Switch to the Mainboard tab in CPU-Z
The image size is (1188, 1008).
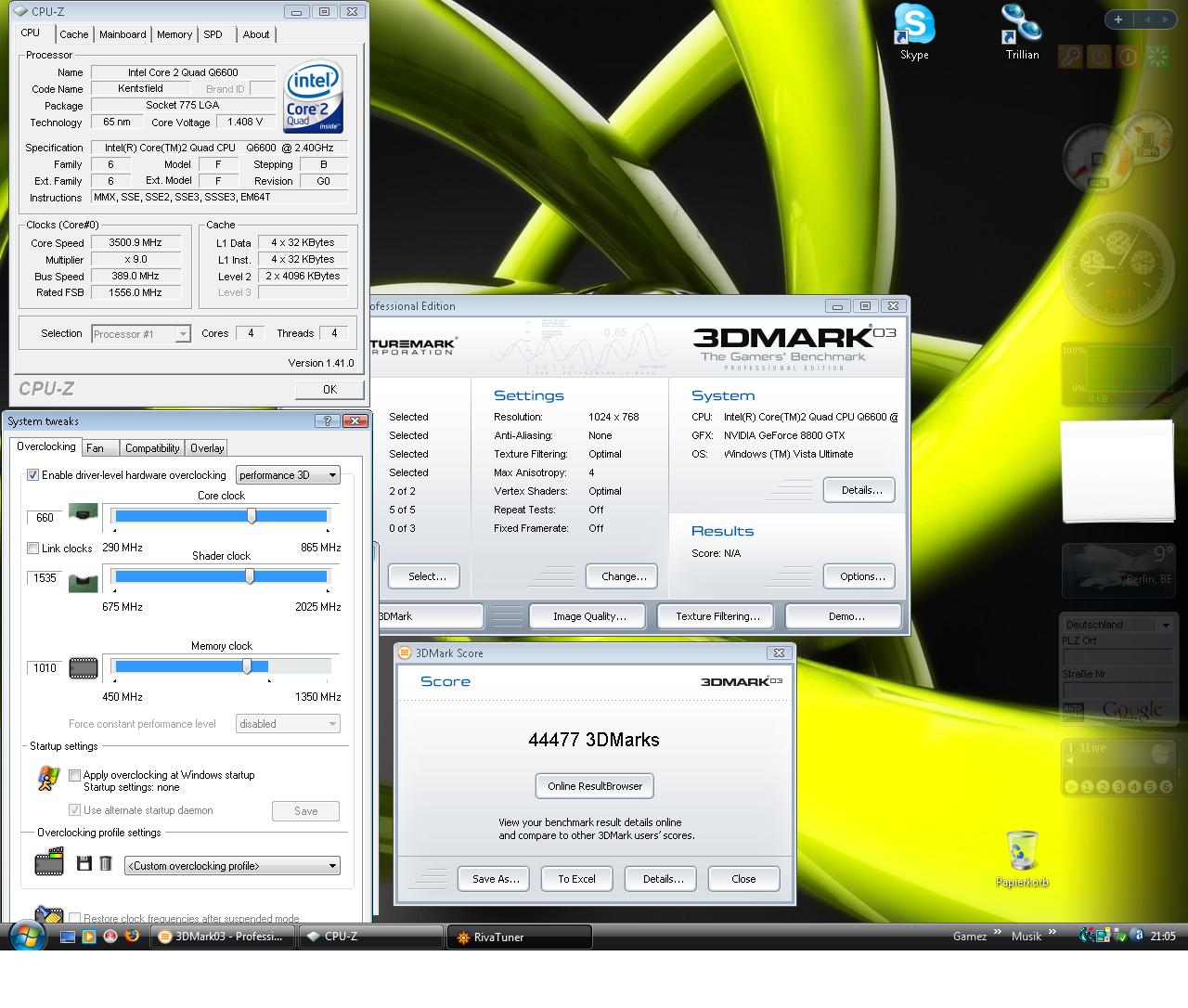123,34
